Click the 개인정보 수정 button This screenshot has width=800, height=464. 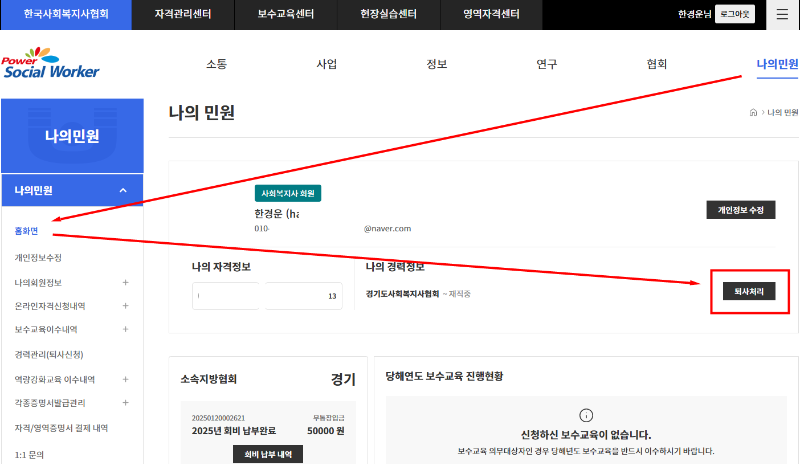pyautogui.click(x=741, y=210)
